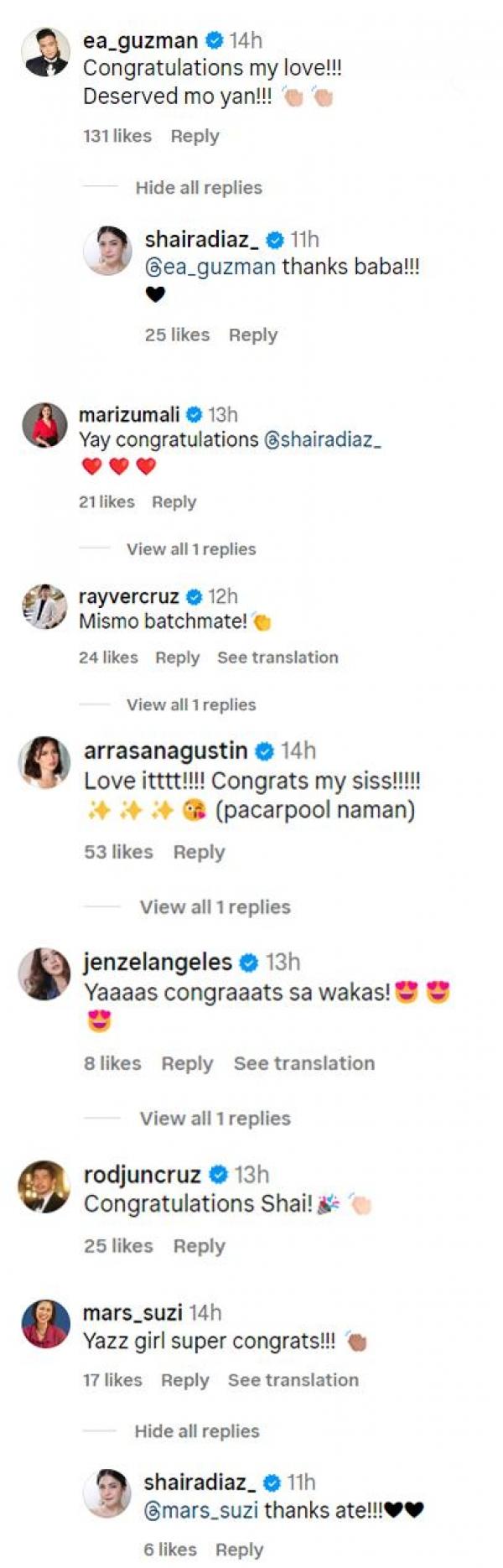The image size is (503, 1568).
Task: Click rodjuncruz's profile photo
Action: (44, 1186)
